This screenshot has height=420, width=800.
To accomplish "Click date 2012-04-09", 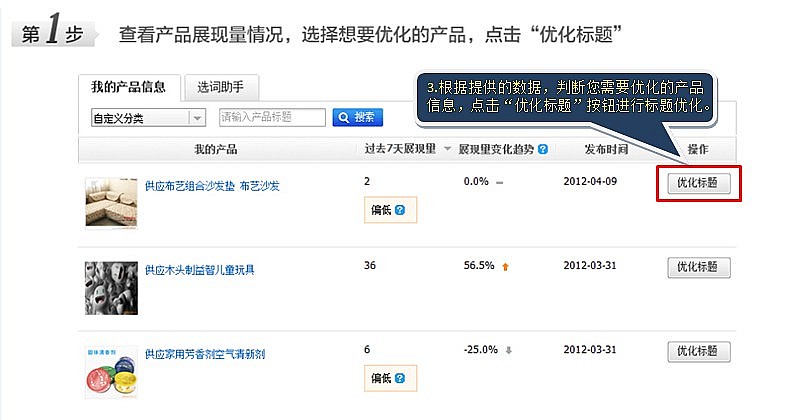I will pos(590,181).
